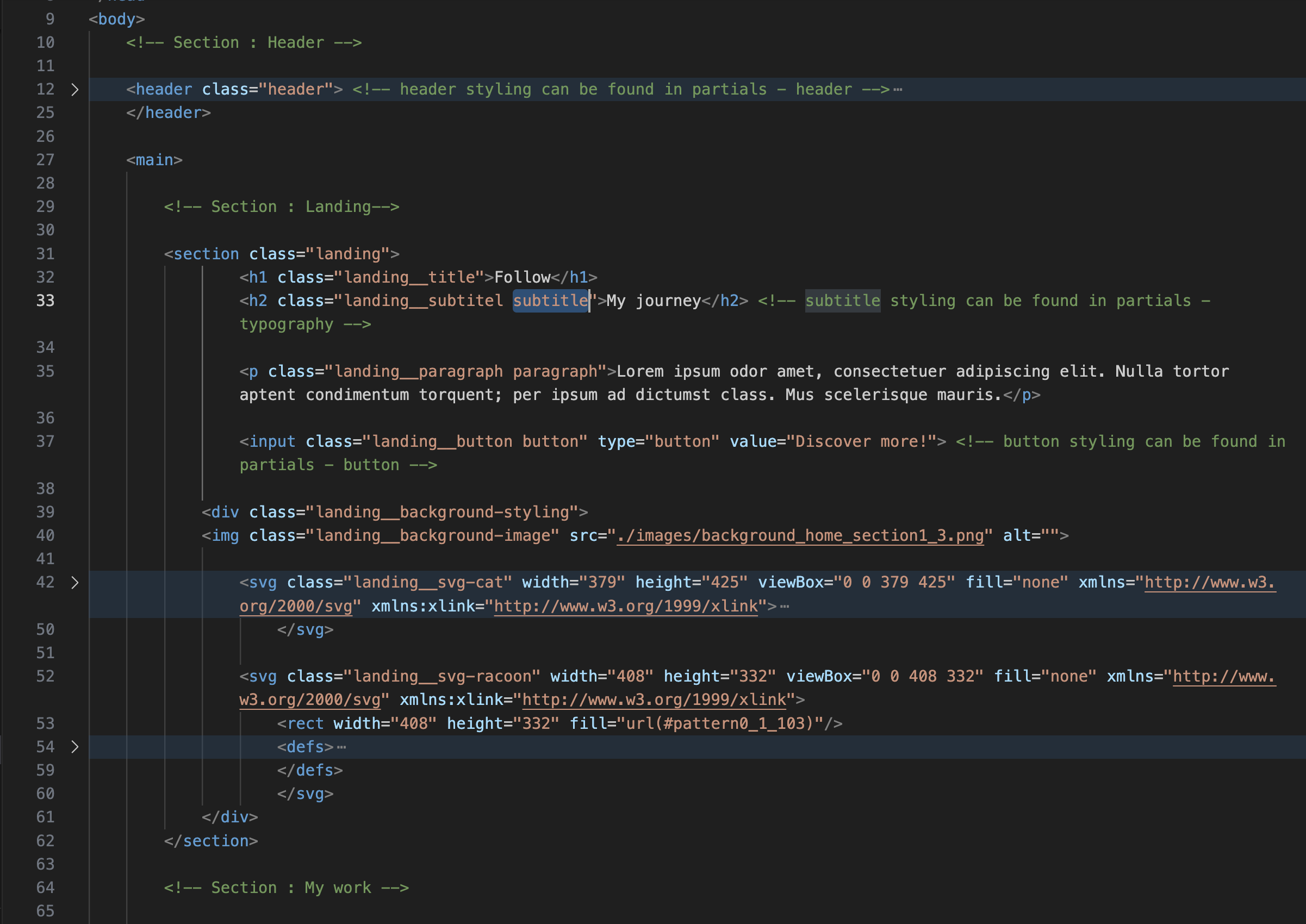Click the selected word subtitle in the h2 class
This screenshot has height=924, width=1306.
point(550,301)
